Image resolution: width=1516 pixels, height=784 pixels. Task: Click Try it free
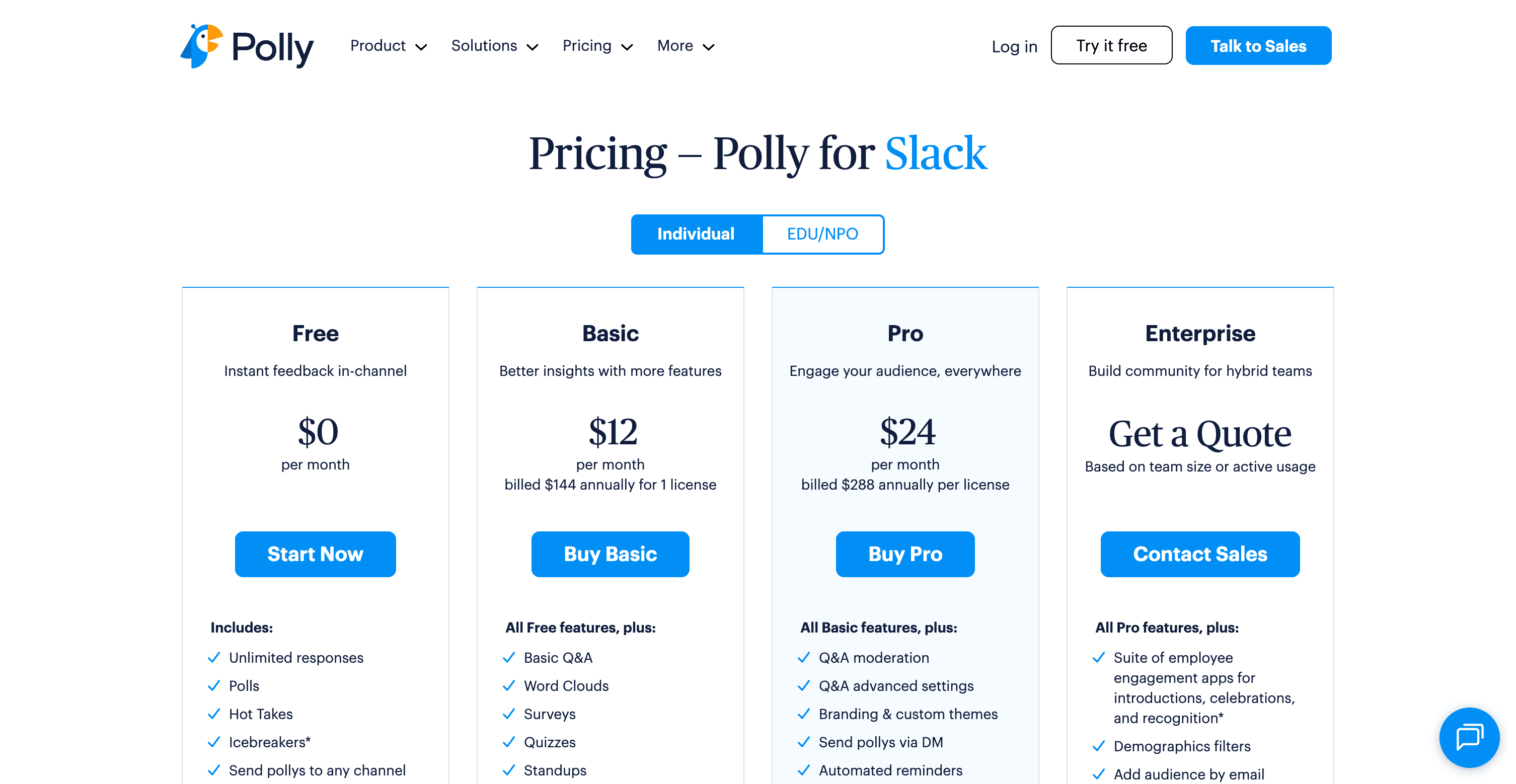click(x=1111, y=45)
